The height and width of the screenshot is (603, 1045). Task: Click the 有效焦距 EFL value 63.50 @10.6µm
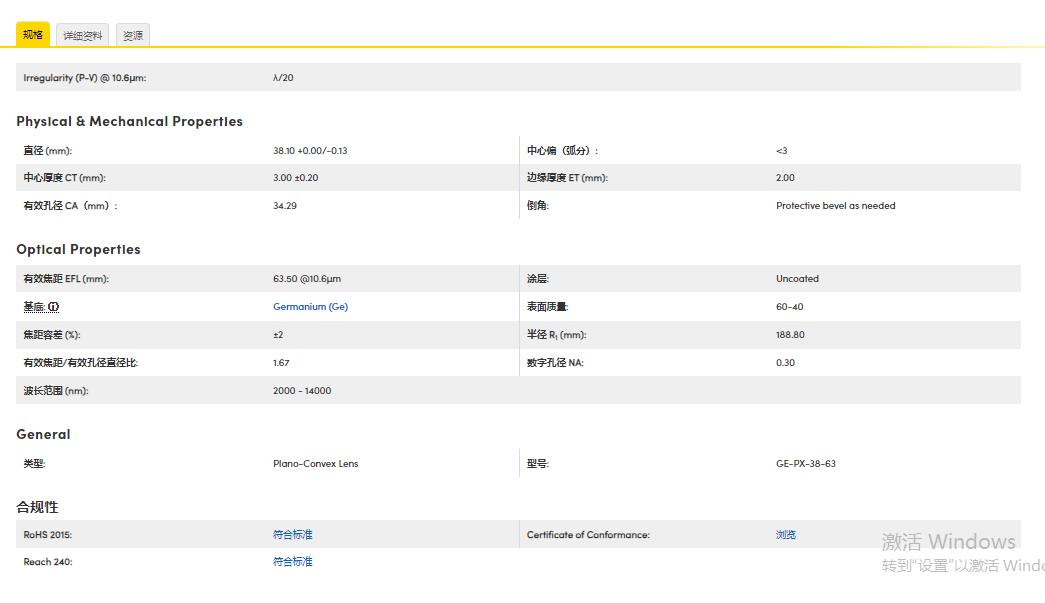tap(306, 279)
